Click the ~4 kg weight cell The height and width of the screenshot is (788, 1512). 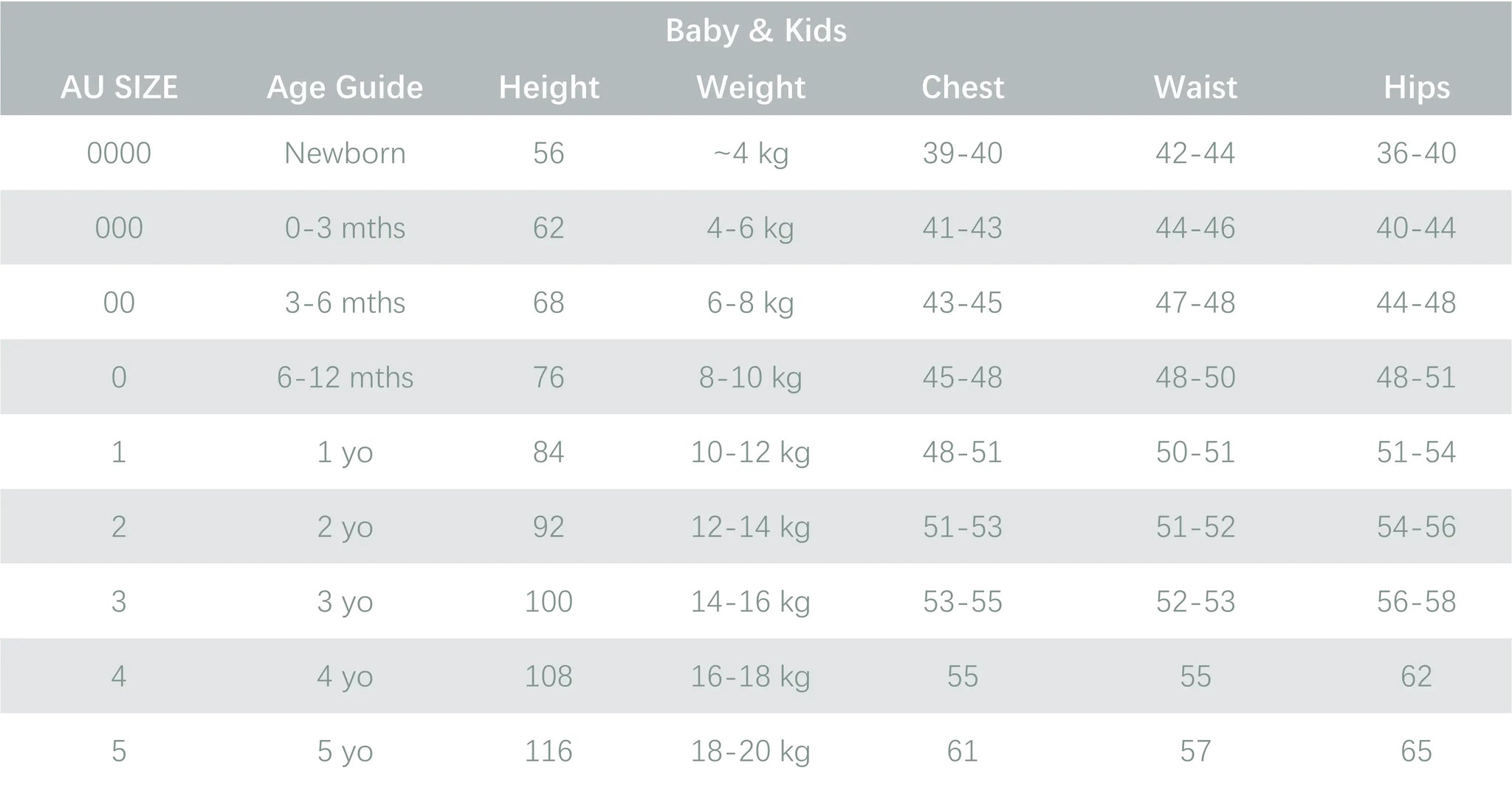751,153
